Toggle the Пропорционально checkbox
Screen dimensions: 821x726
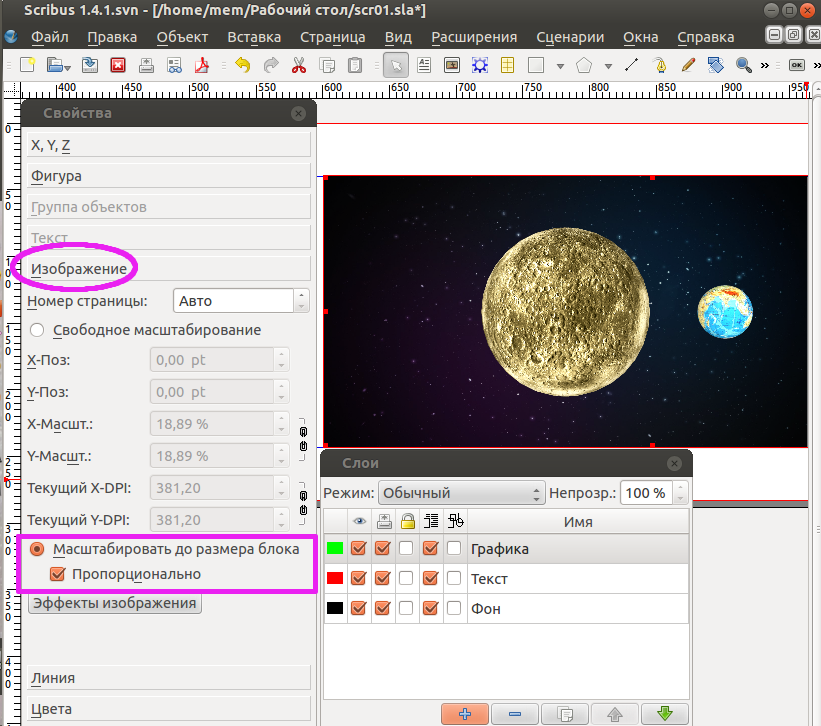pos(58,574)
